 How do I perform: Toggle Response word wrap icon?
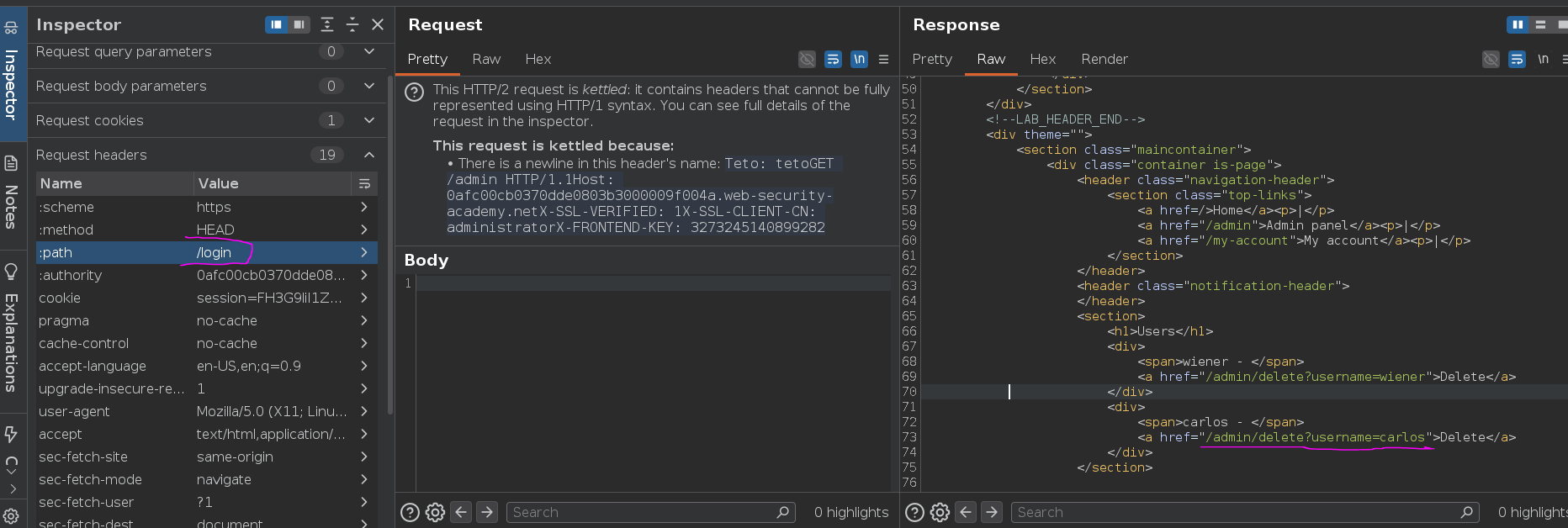[1517, 59]
